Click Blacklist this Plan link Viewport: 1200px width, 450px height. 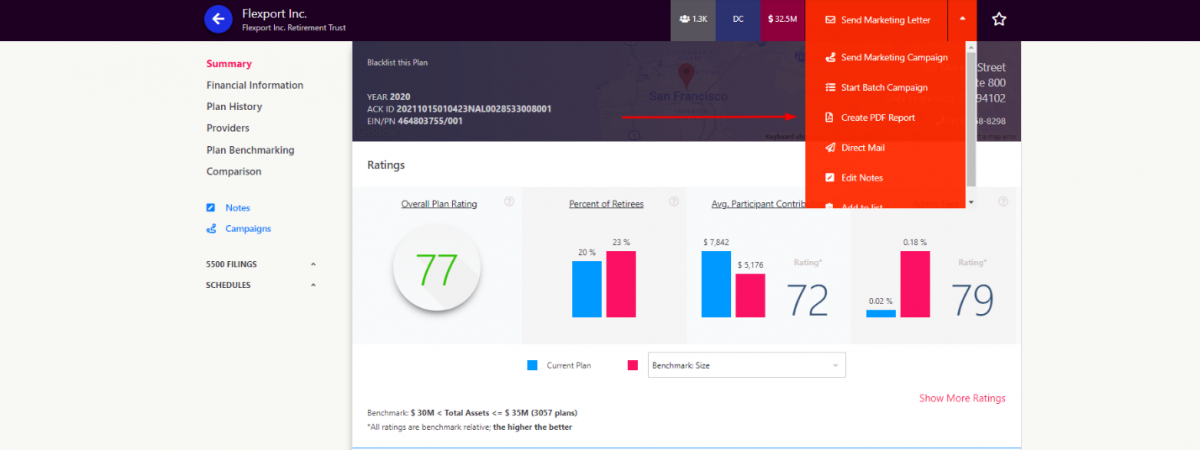coord(399,62)
